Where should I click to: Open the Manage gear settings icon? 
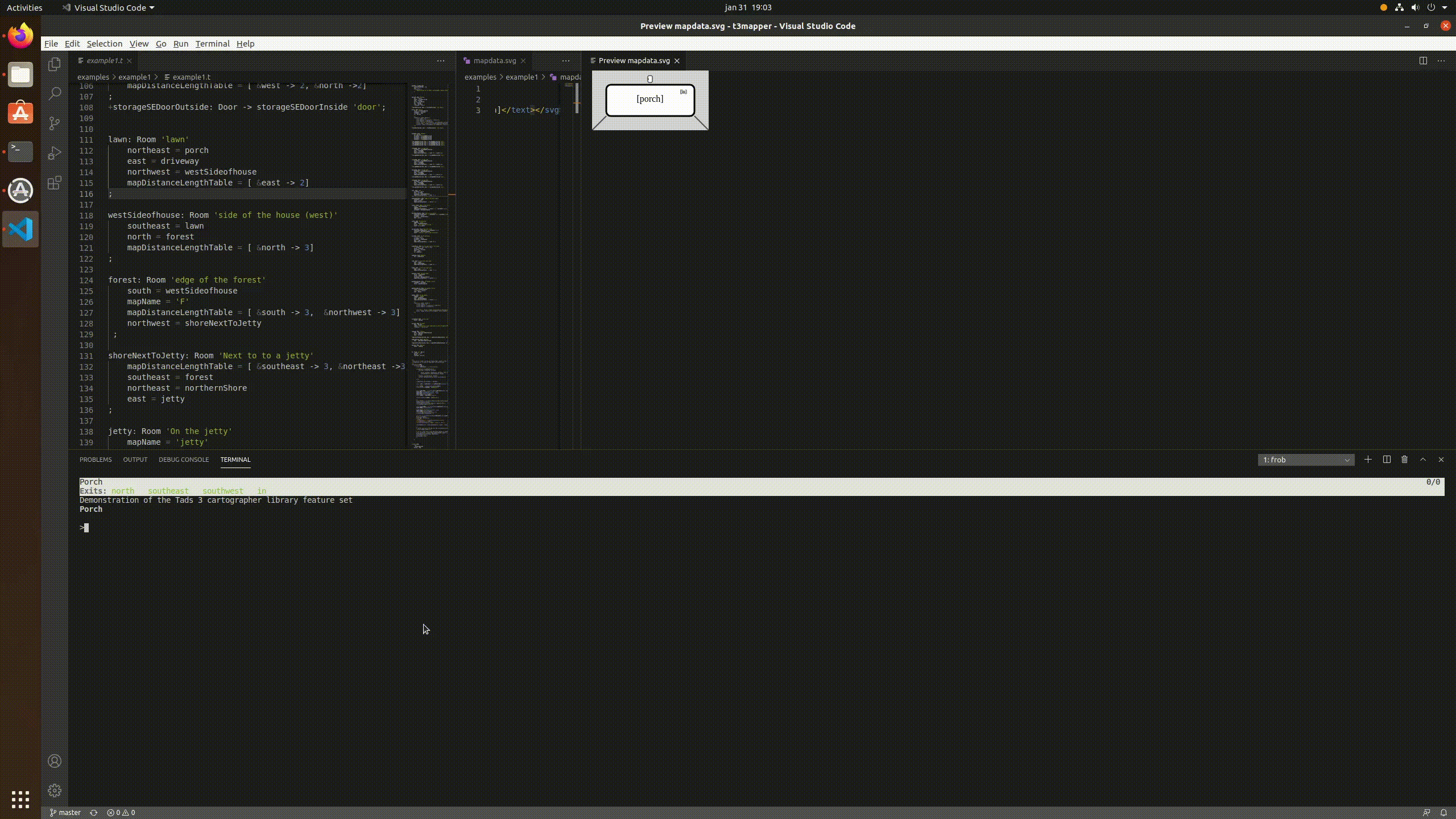[55, 791]
